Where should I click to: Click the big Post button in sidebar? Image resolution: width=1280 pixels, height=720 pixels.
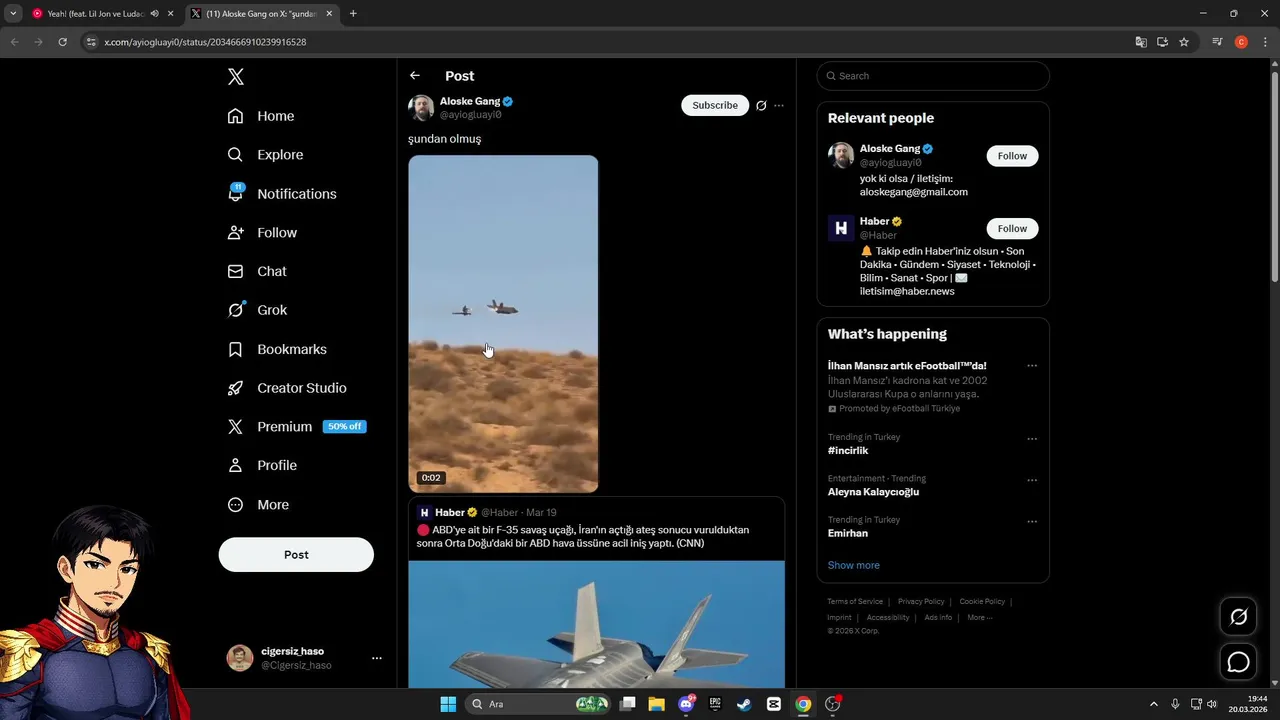296,555
